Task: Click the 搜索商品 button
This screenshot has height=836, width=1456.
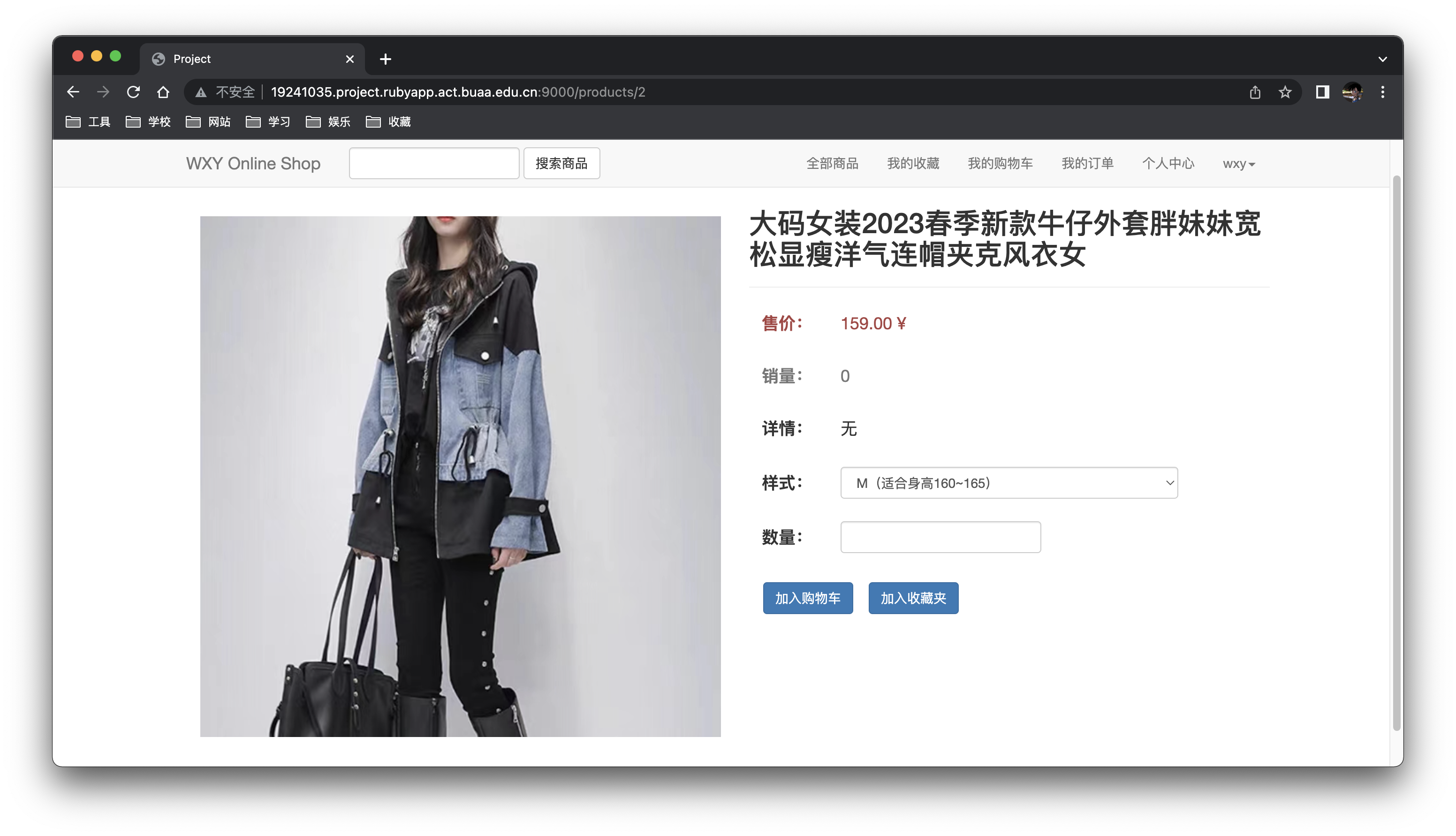Action: pos(561,163)
